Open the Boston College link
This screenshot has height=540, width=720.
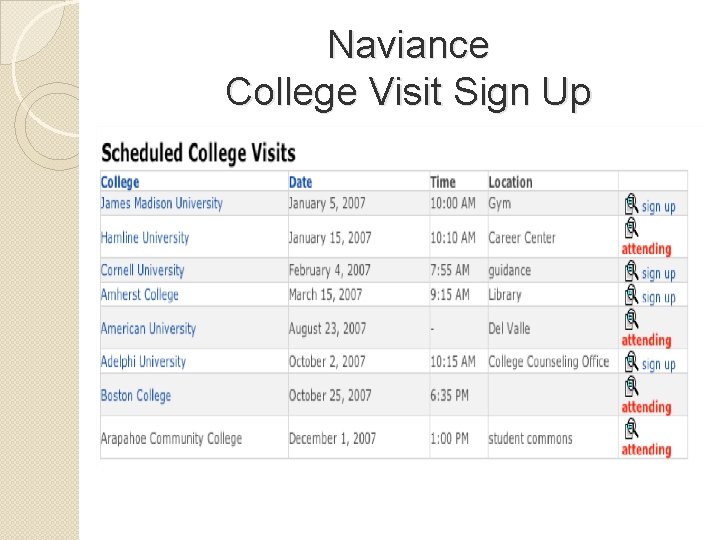(136, 395)
